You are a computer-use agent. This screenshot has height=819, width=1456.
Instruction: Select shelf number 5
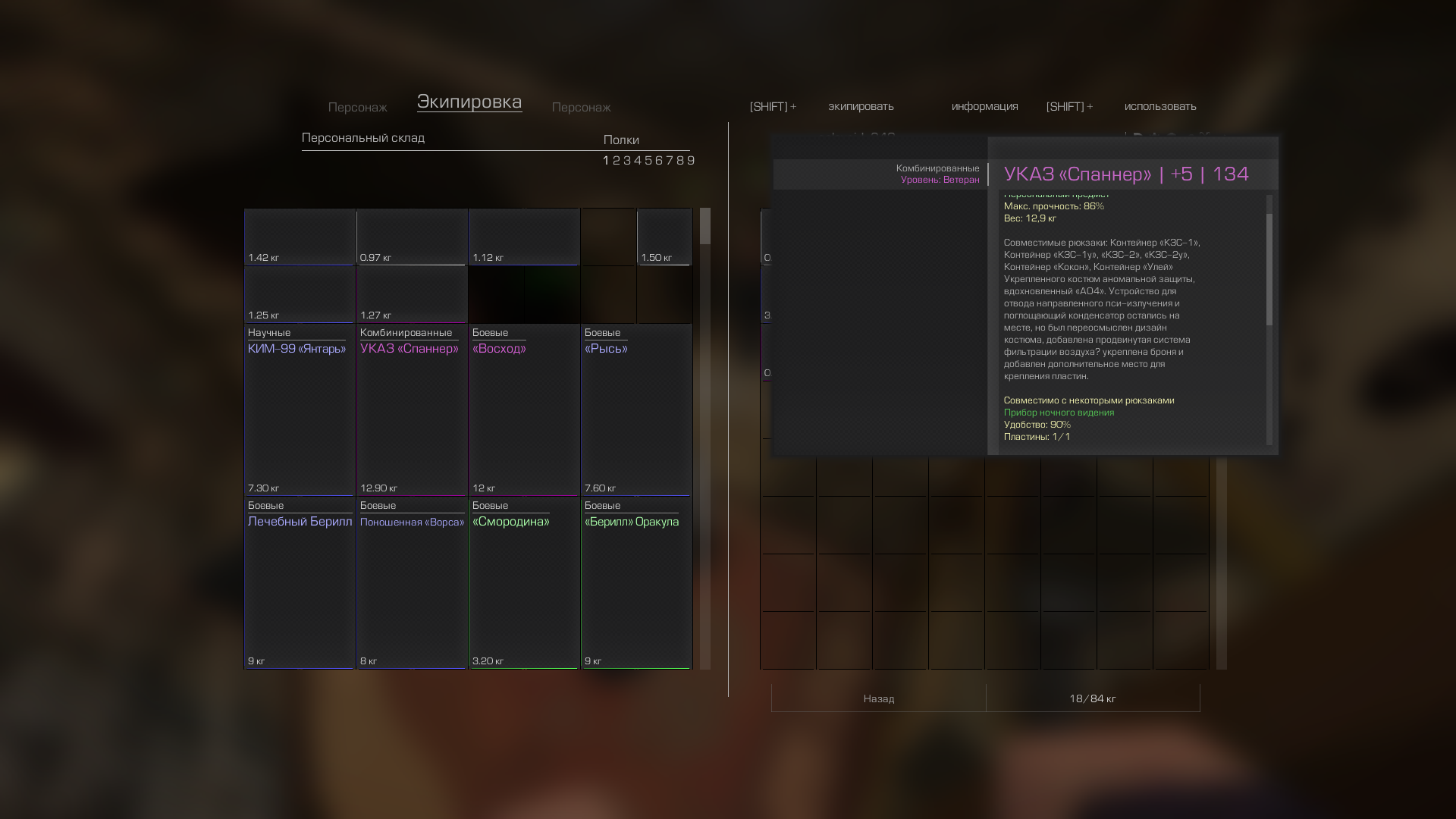648,161
